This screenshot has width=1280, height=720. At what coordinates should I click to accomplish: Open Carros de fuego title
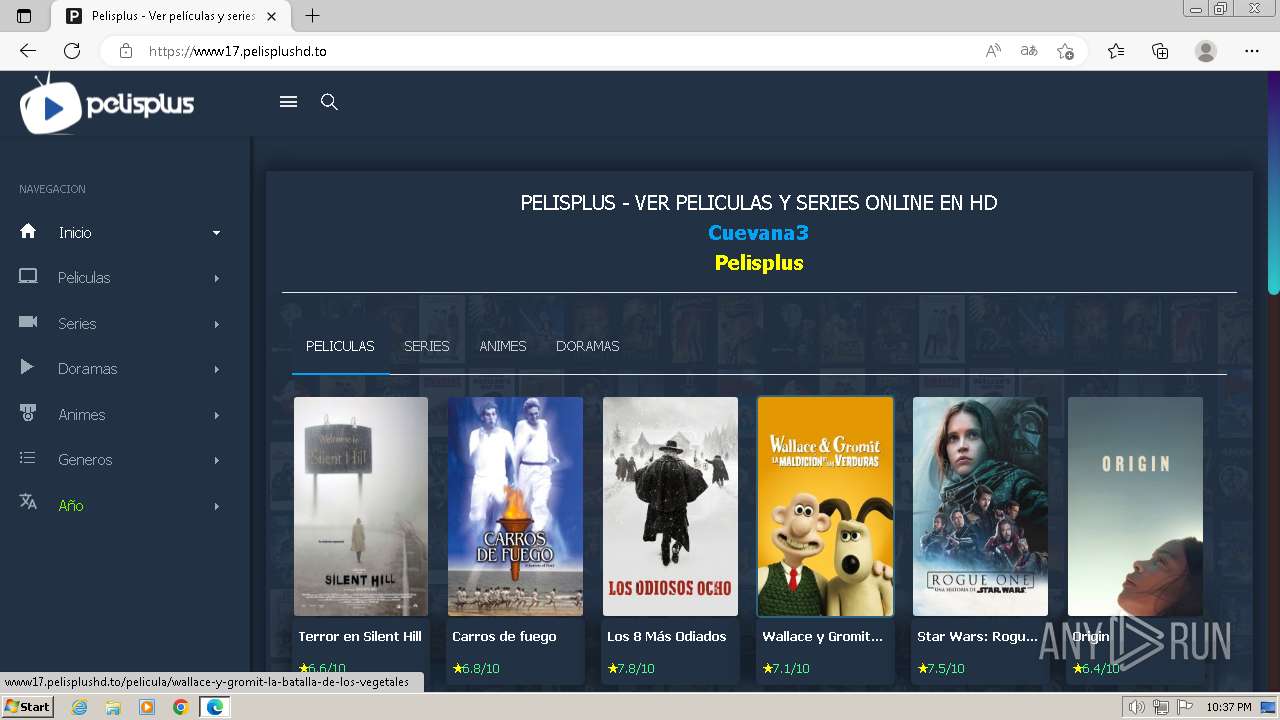pos(504,636)
